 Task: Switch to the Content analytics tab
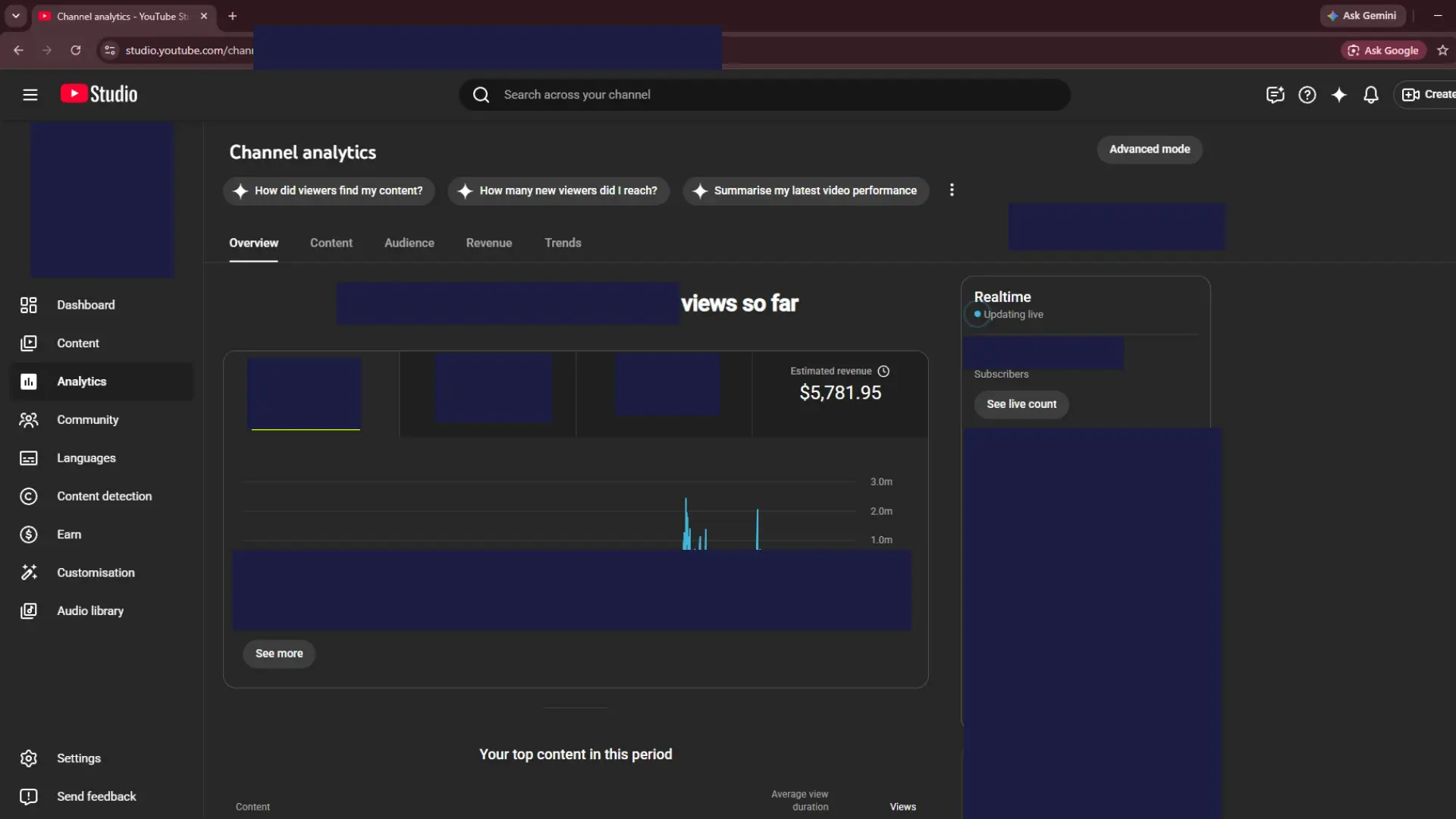tap(331, 243)
